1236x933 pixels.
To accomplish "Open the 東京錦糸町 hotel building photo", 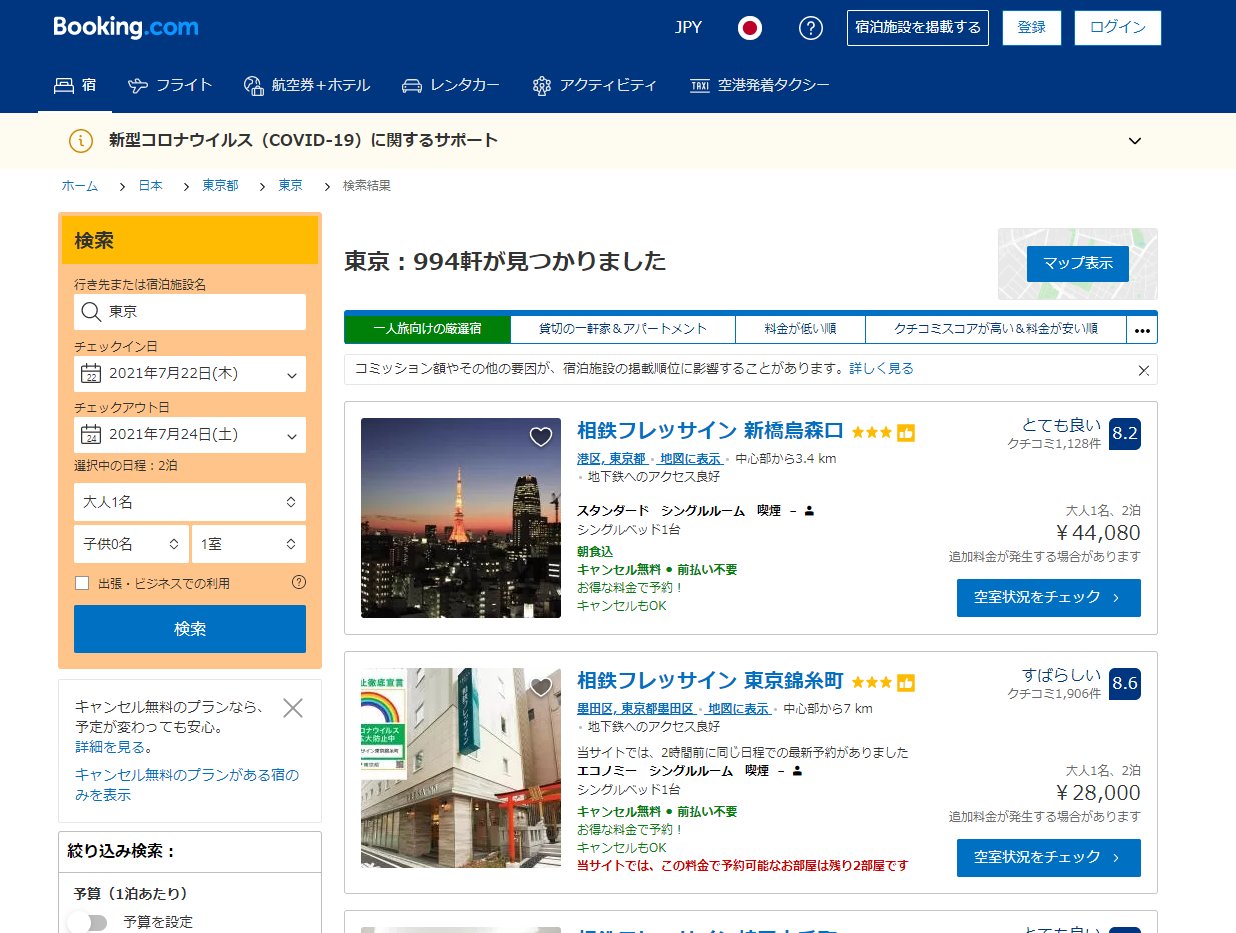I will [x=461, y=768].
